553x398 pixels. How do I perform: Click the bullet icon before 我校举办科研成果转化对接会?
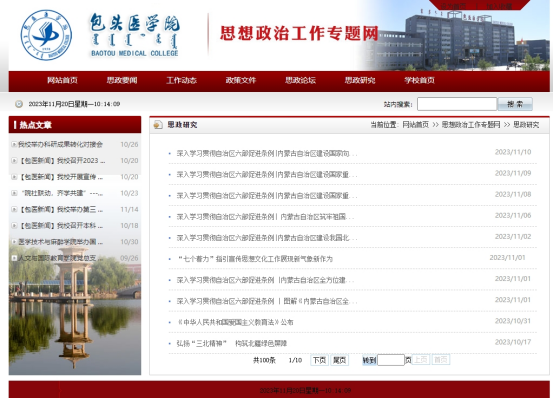coord(14,144)
